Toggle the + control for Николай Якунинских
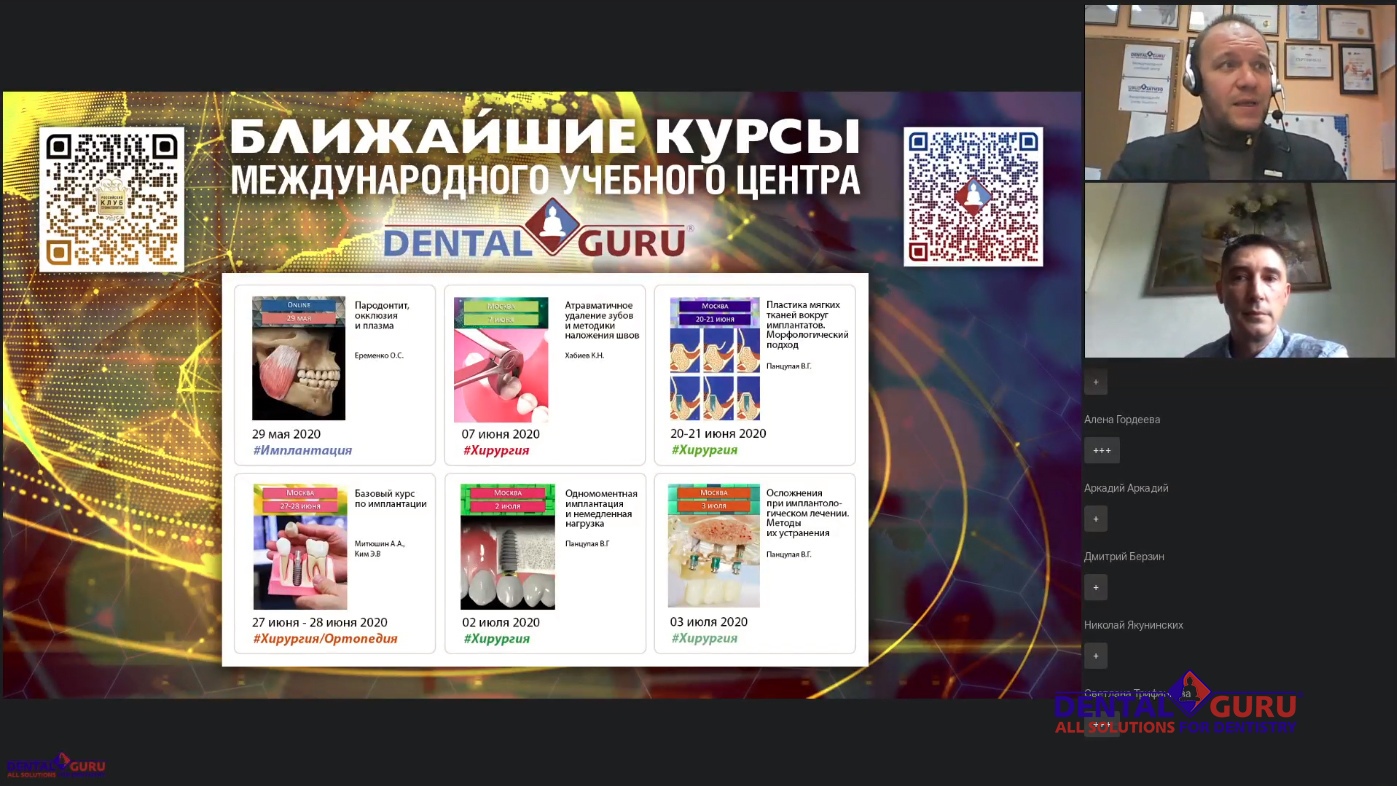Screen dimensions: 1397x786 pyautogui.click(x=1095, y=655)
